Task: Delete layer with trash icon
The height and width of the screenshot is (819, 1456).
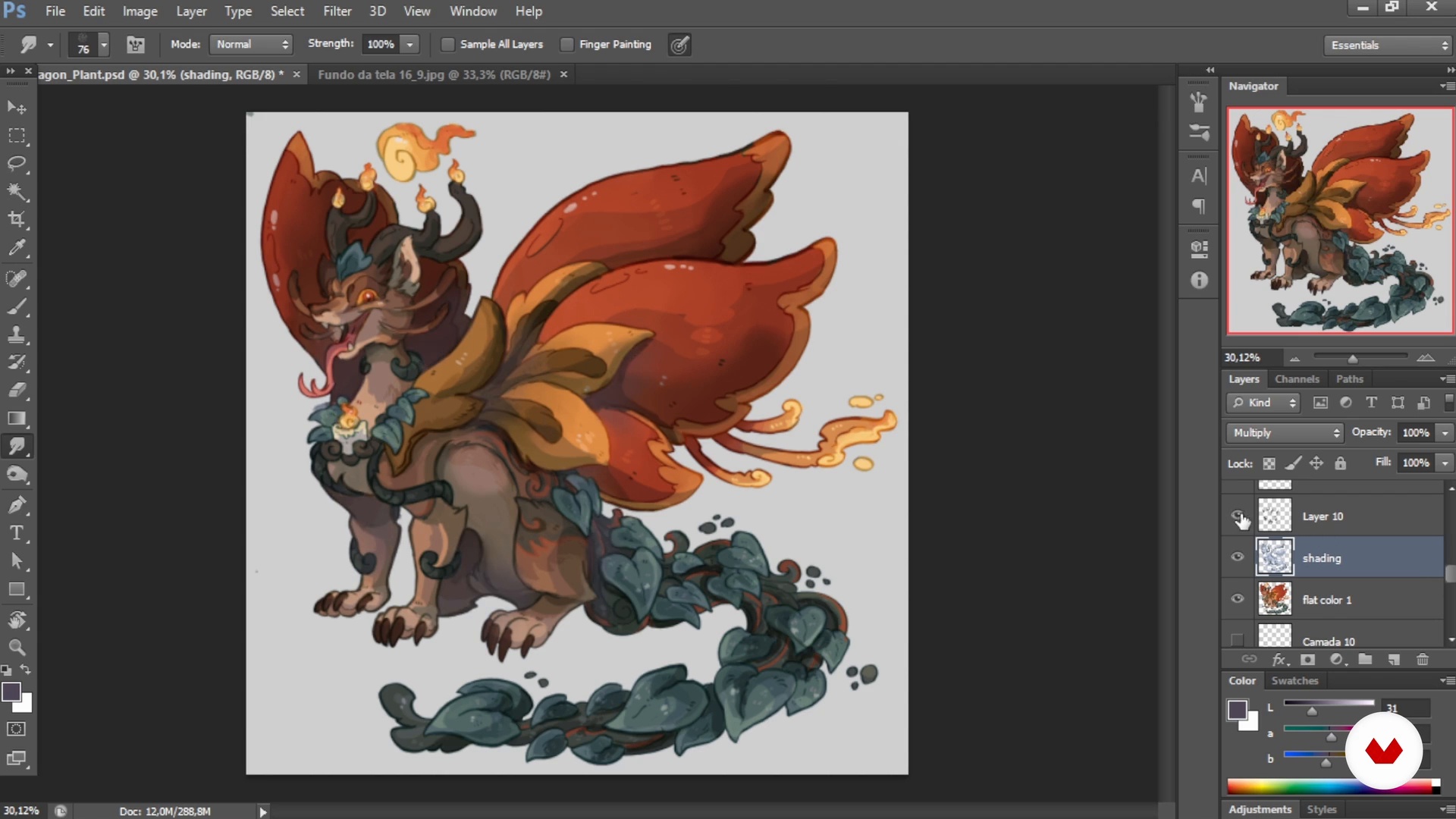Action: click(1423, 660)
